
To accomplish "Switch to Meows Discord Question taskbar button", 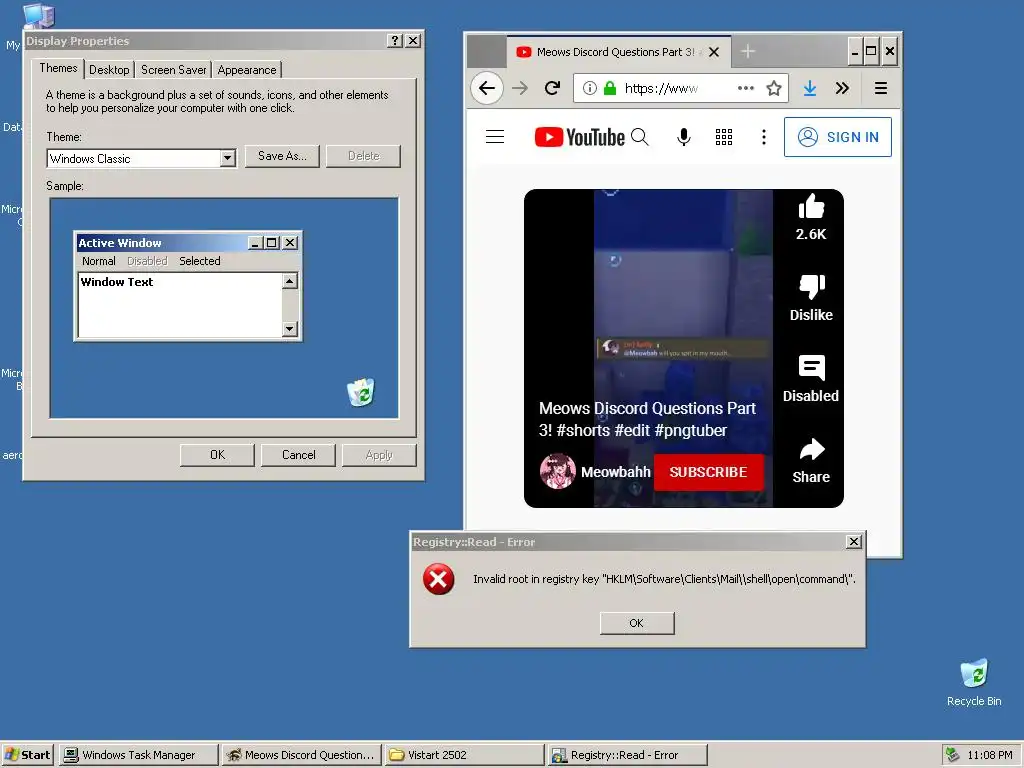I will [x=301, y=755].
